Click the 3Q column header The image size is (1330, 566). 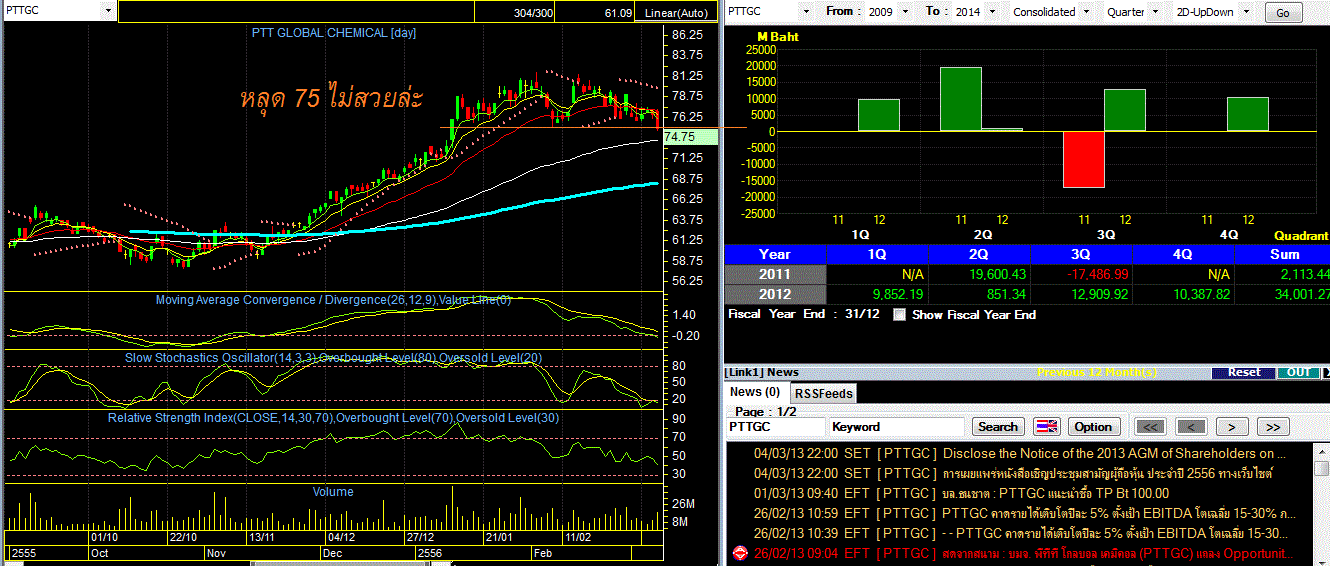1081,254
